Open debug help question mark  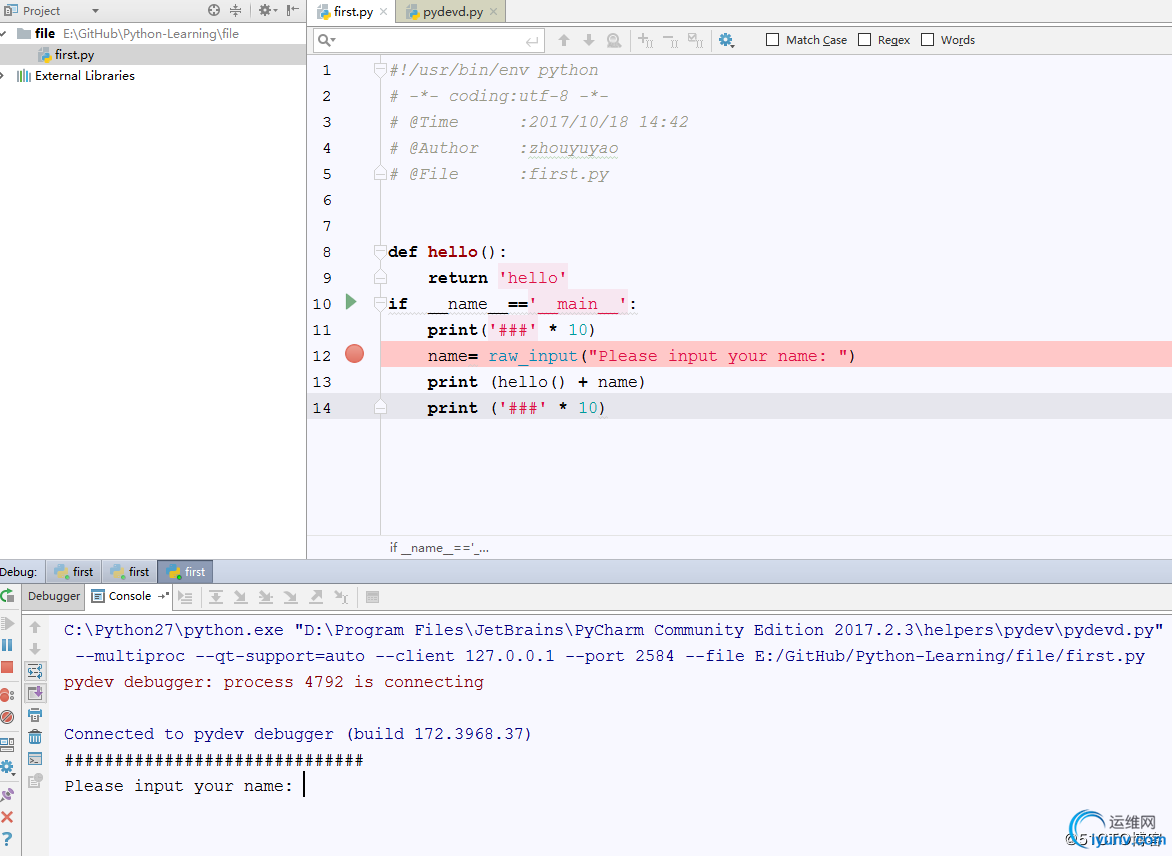7,839
